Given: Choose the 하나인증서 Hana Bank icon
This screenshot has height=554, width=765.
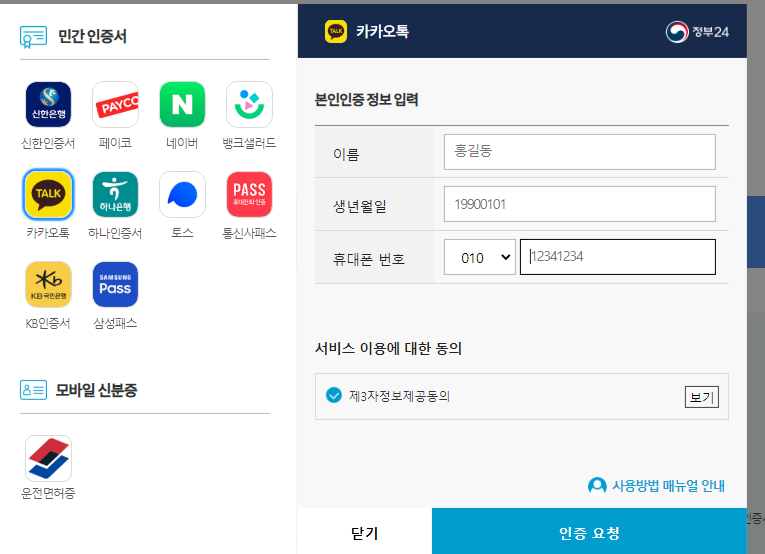Looking at the screenshot, I should tap(115, 195).
